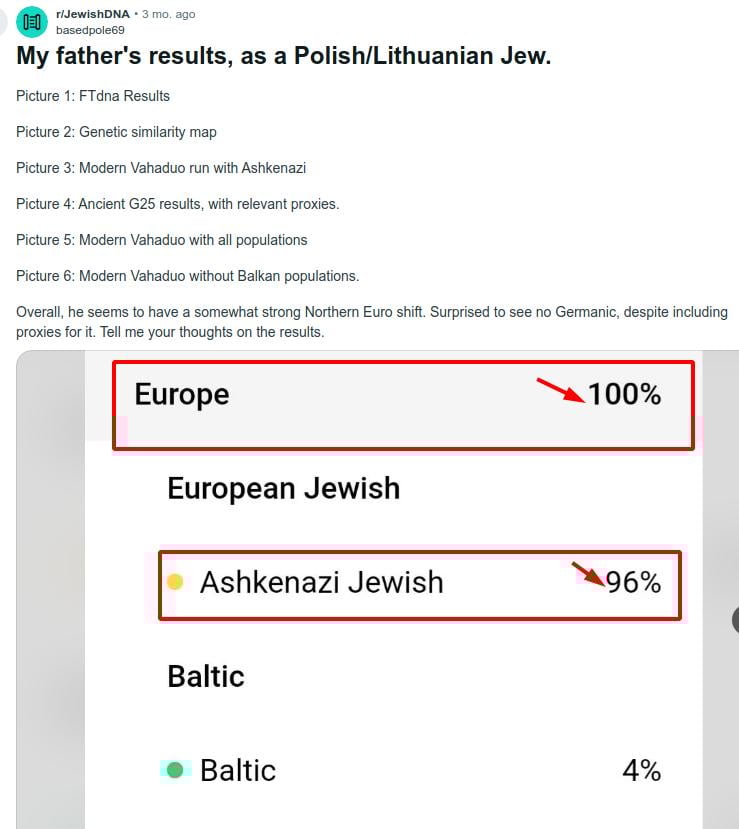Viewport: 739px width, 829px height.
Task: Click the '3 mo. ago' post timestamp
Action: [169, 14]
